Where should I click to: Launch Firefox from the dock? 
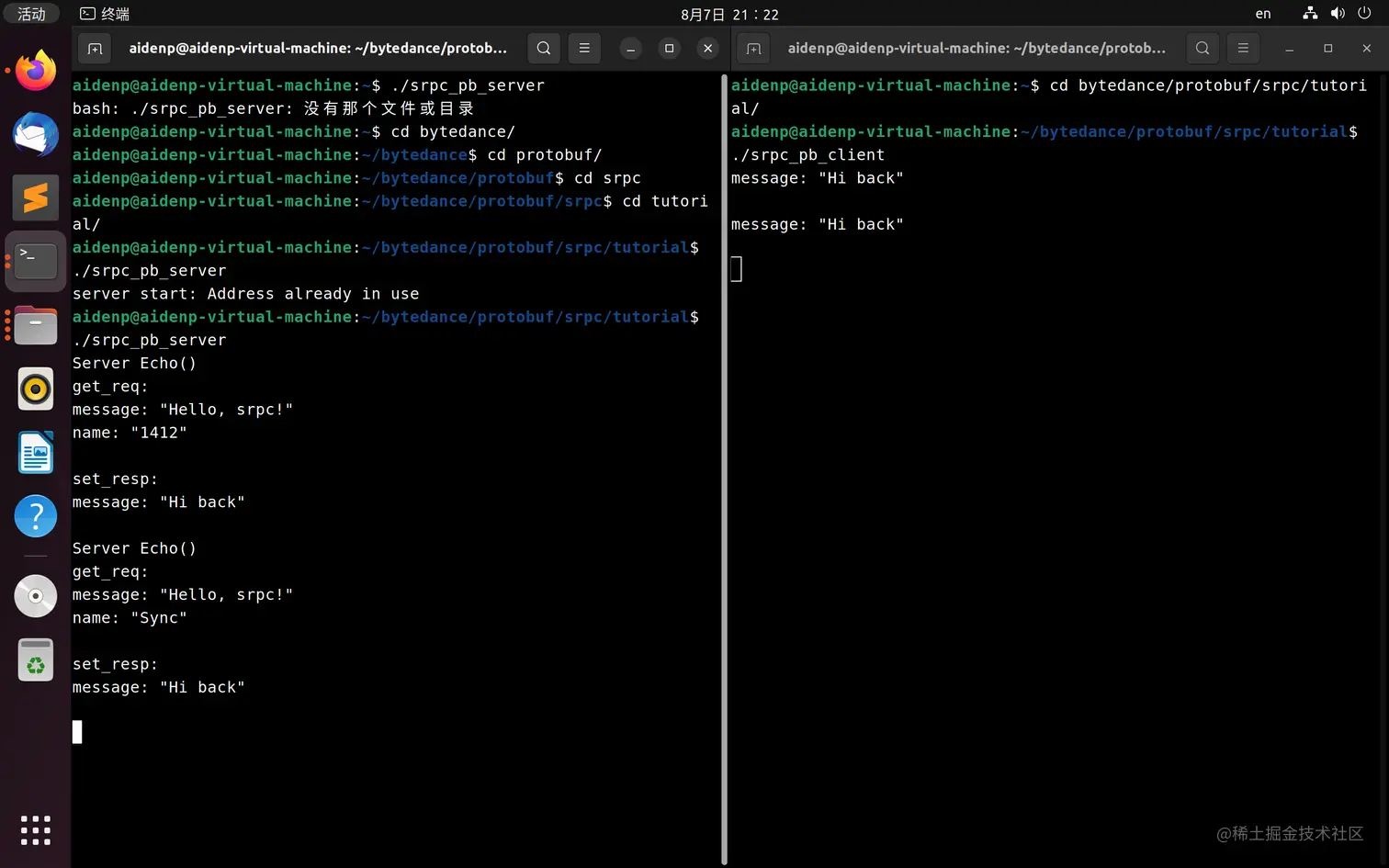(36, 71)
